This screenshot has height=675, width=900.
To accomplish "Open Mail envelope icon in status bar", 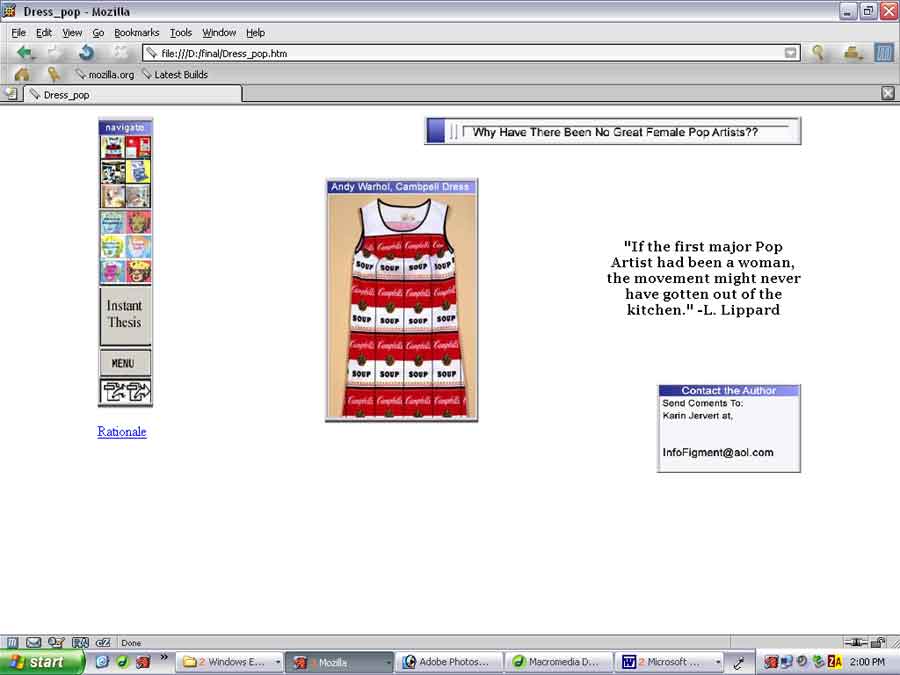I will pyautogui.click(x=34, y=642).
